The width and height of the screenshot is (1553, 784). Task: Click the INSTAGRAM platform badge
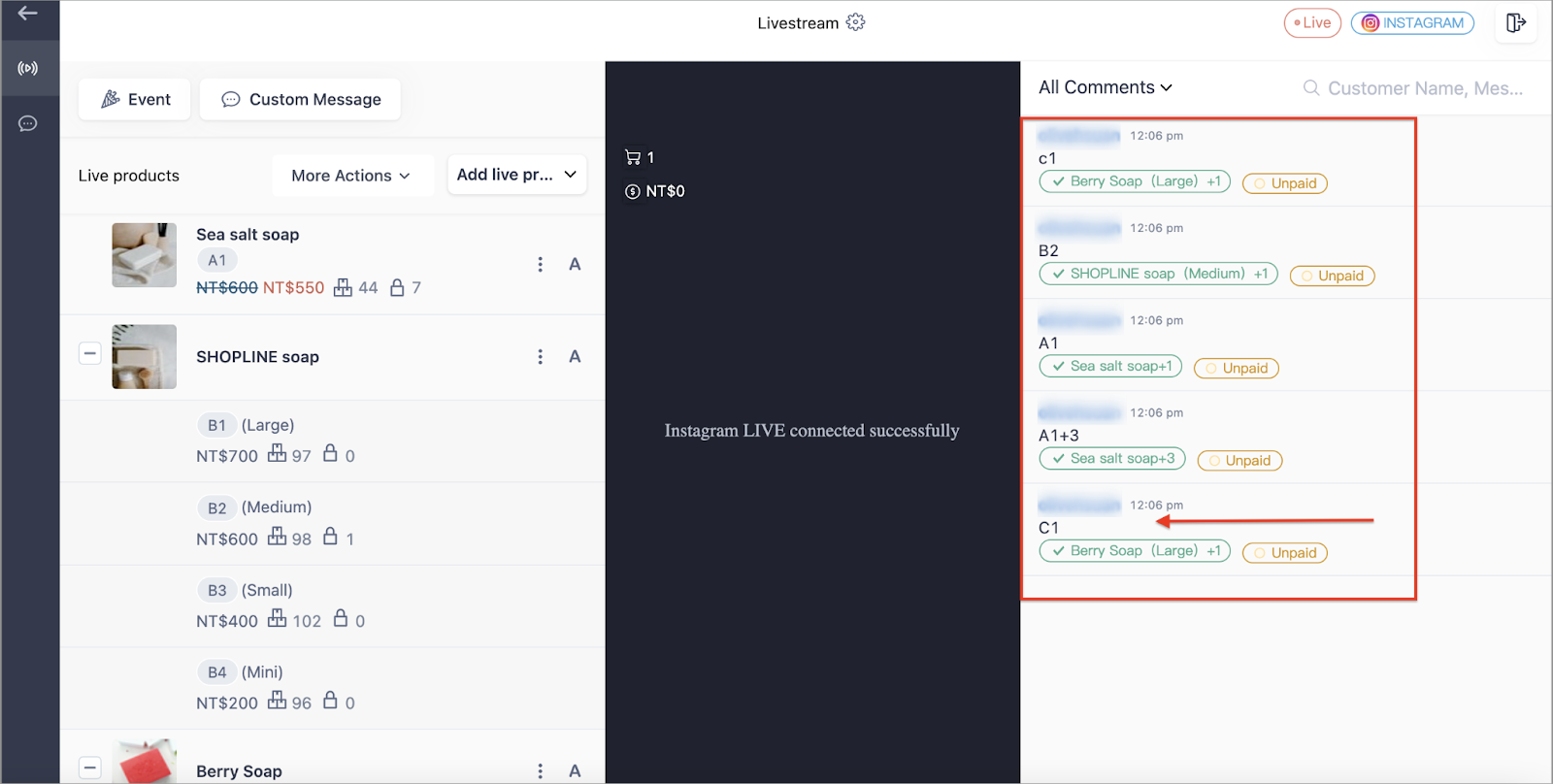click(x=1412, y=22)
